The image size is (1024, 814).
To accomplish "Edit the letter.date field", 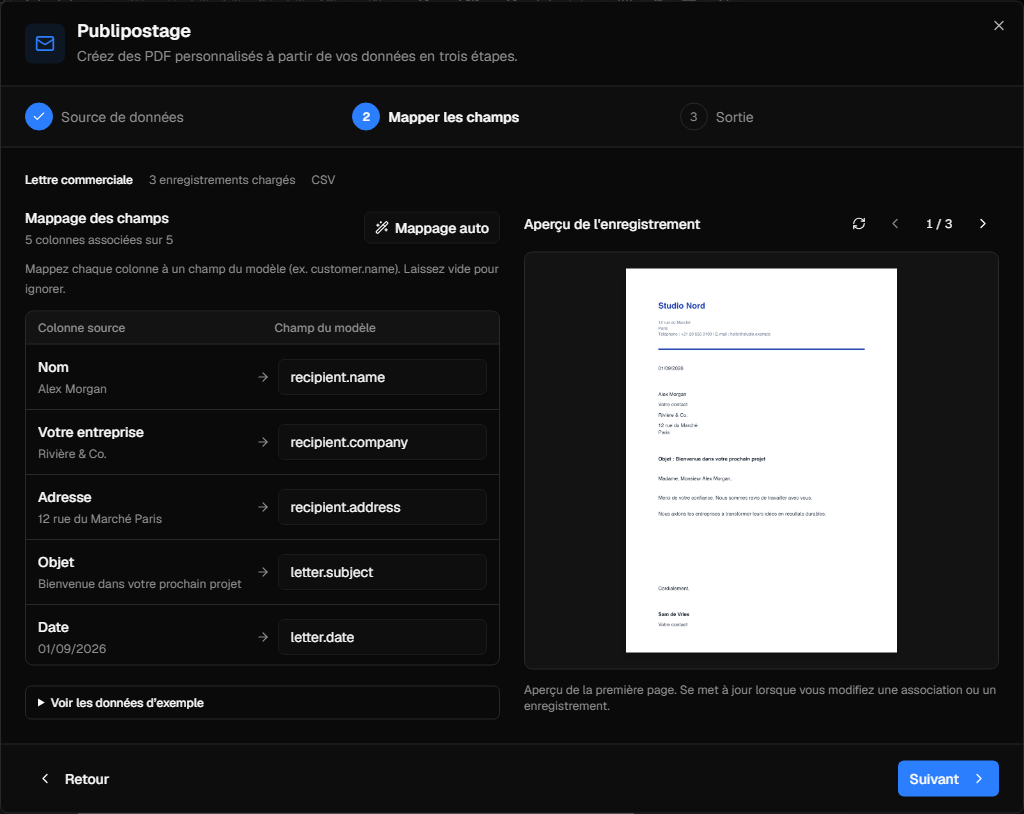I will [x=382, y=637].
